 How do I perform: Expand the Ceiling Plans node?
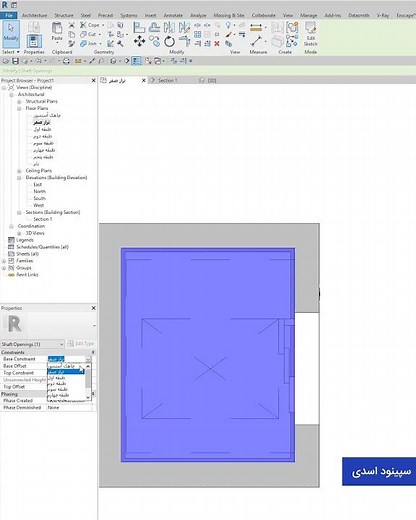pyautogui.click(x=19, y=171)
